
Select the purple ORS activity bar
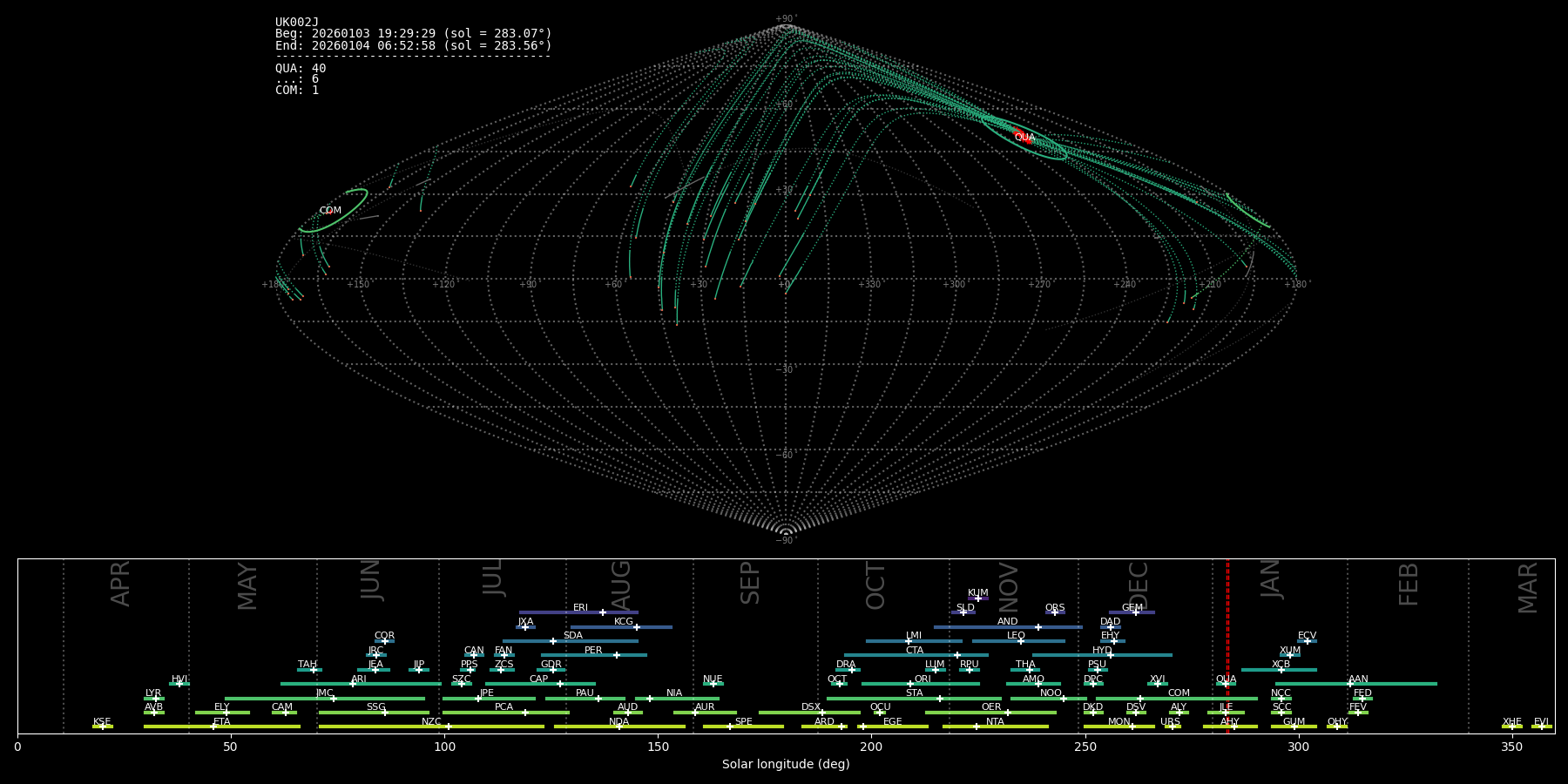coord(1055,612)
